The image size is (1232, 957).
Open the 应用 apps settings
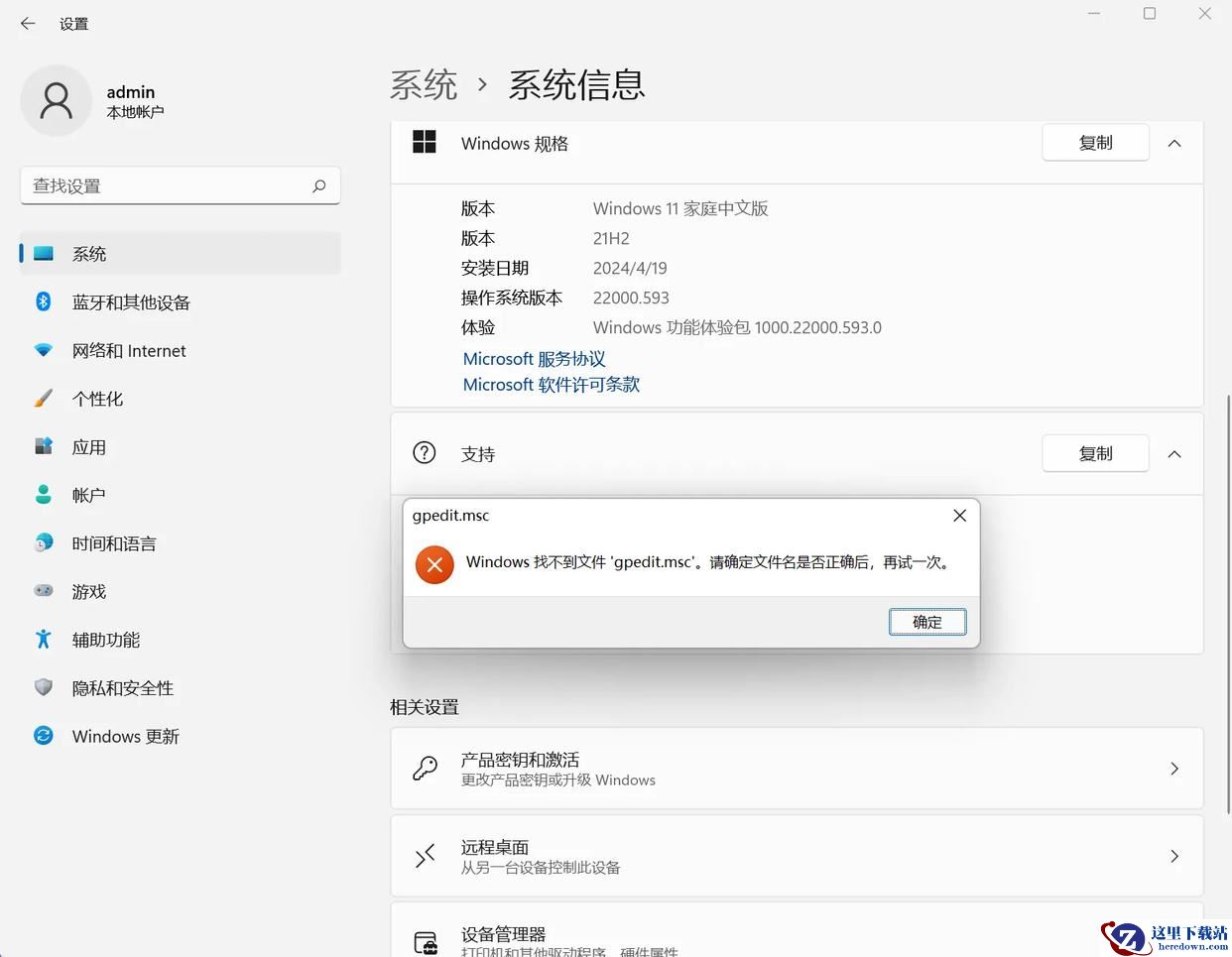(x=88, y=447)
